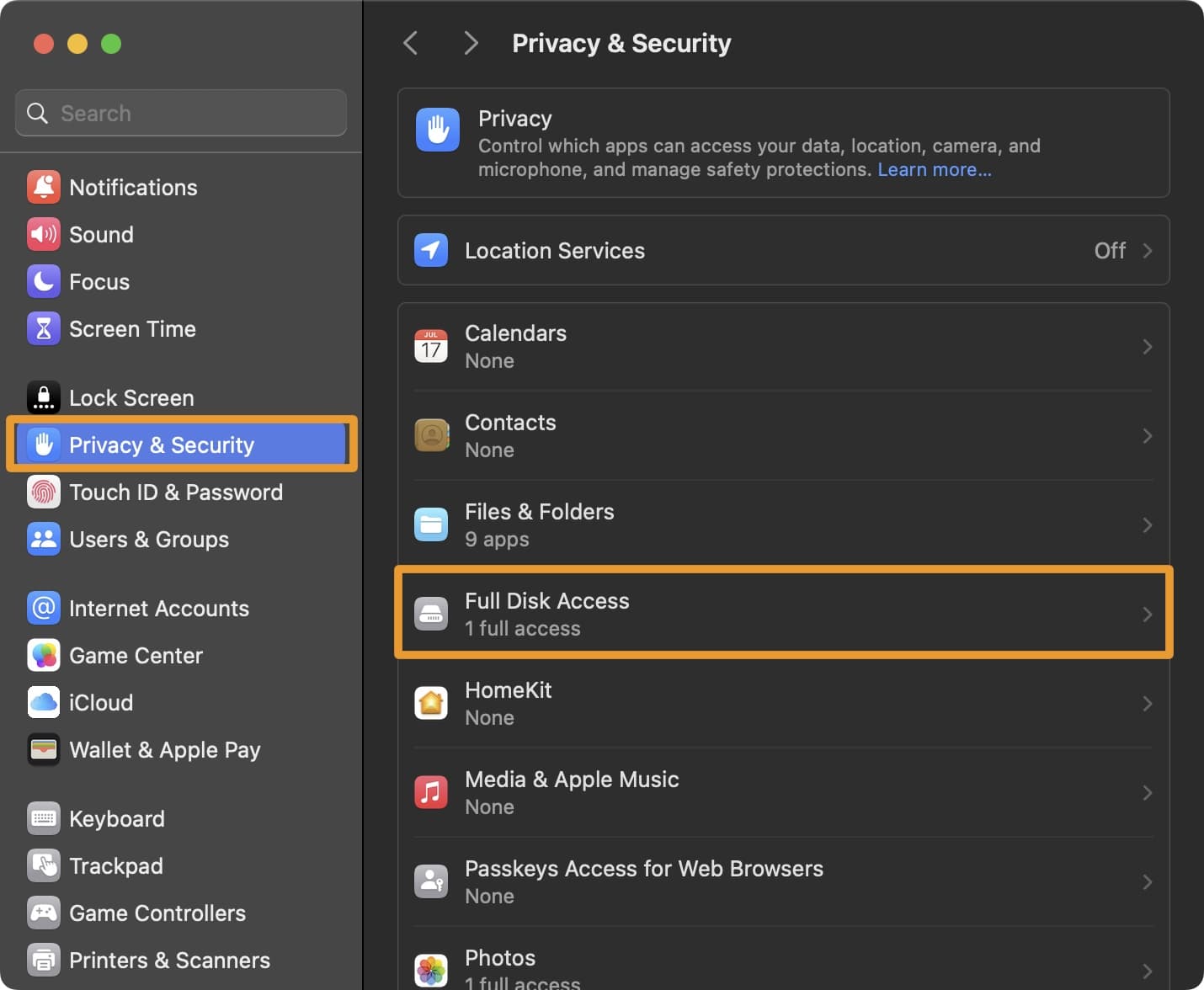Click the HomeKit house icon

[x=431, y=703]
